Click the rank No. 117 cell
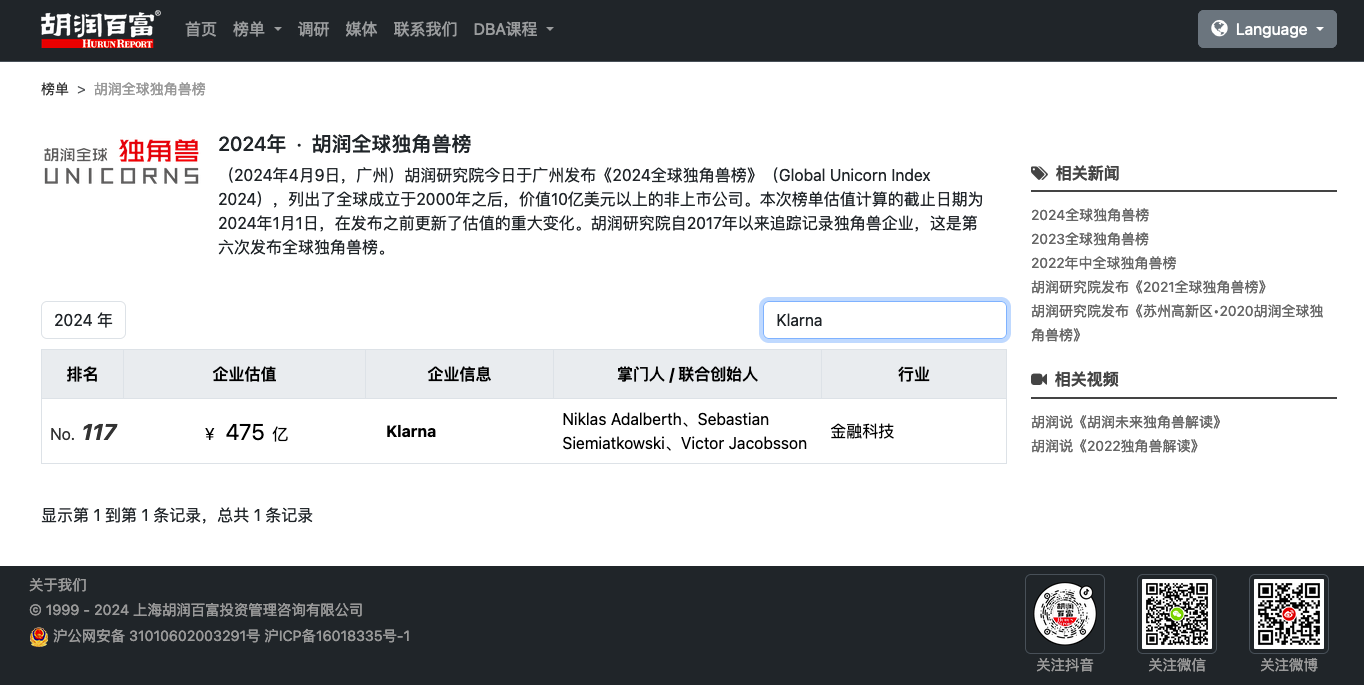Screen dimensions: 1364x685 83,432
